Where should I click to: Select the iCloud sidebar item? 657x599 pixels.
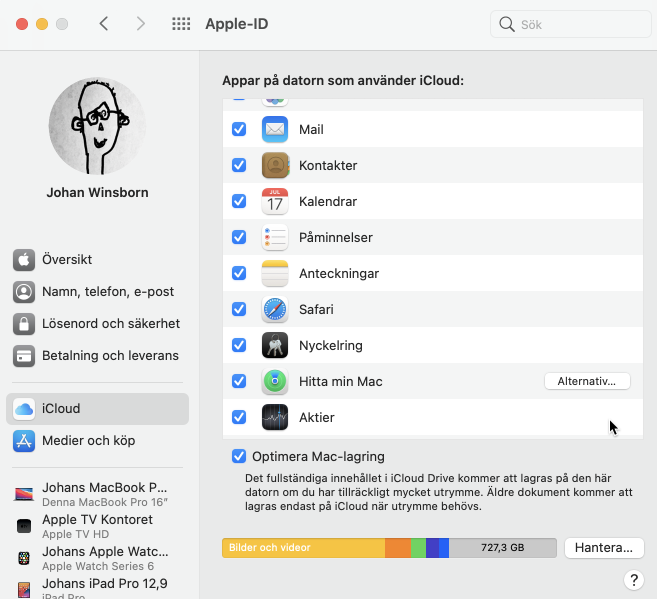click(97, 409)
